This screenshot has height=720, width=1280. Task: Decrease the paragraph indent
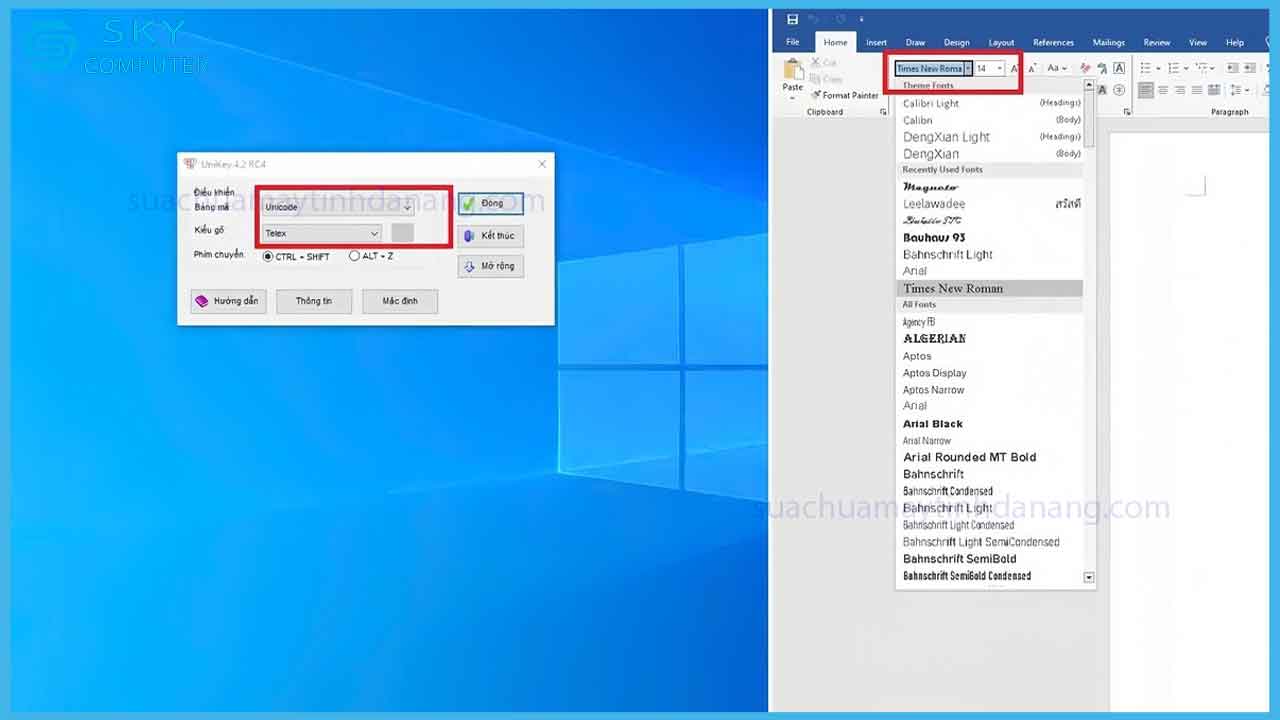[1232, 68]
